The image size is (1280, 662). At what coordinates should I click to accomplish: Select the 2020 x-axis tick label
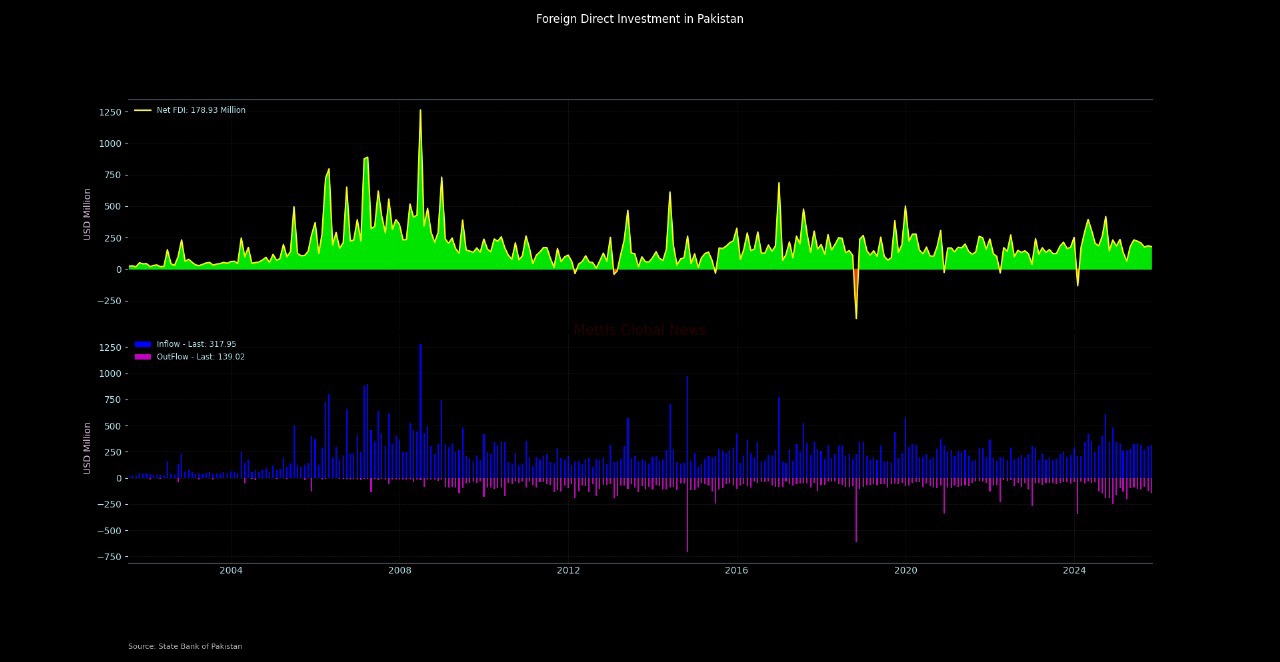click(905, 571)
